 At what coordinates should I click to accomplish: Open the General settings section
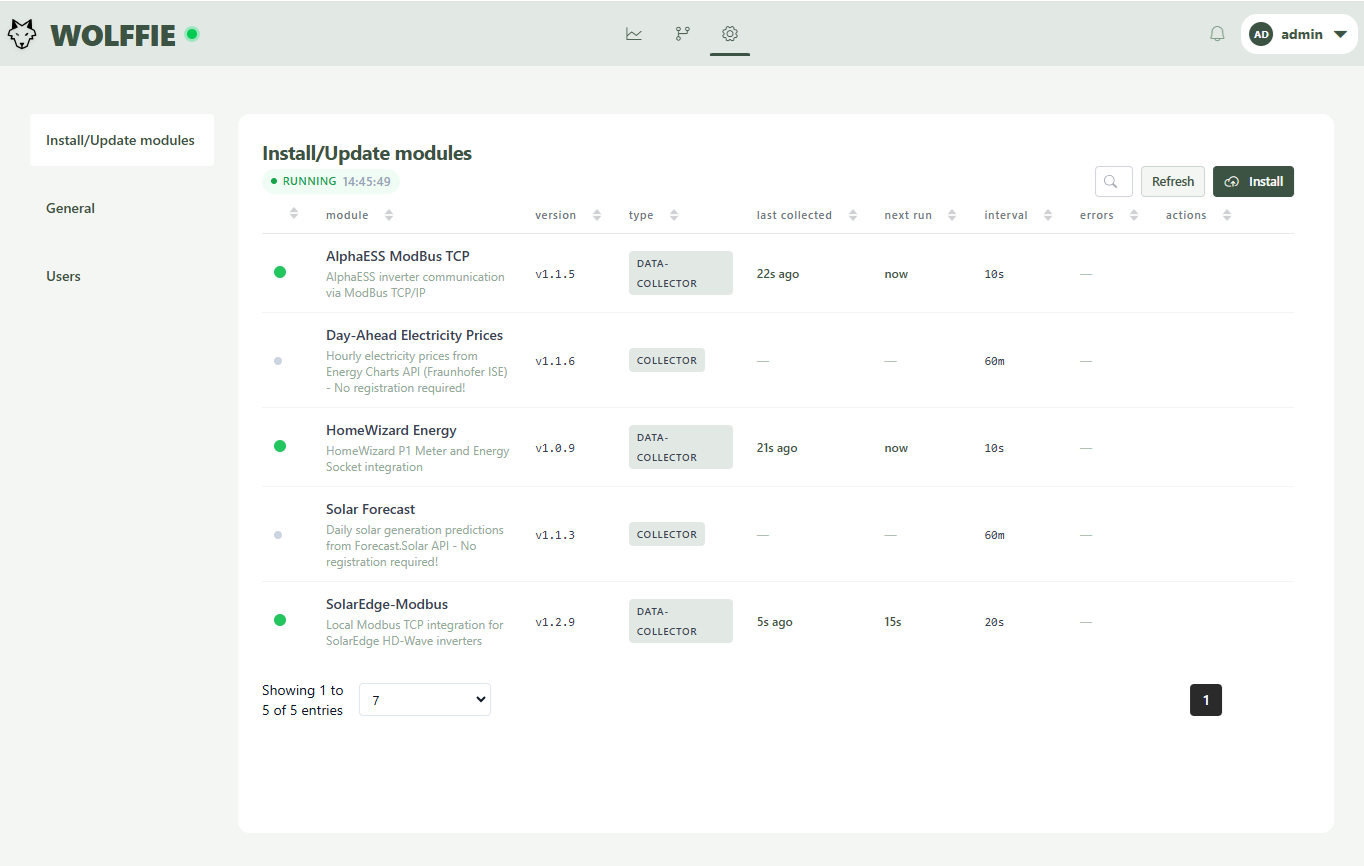point(70,208)
